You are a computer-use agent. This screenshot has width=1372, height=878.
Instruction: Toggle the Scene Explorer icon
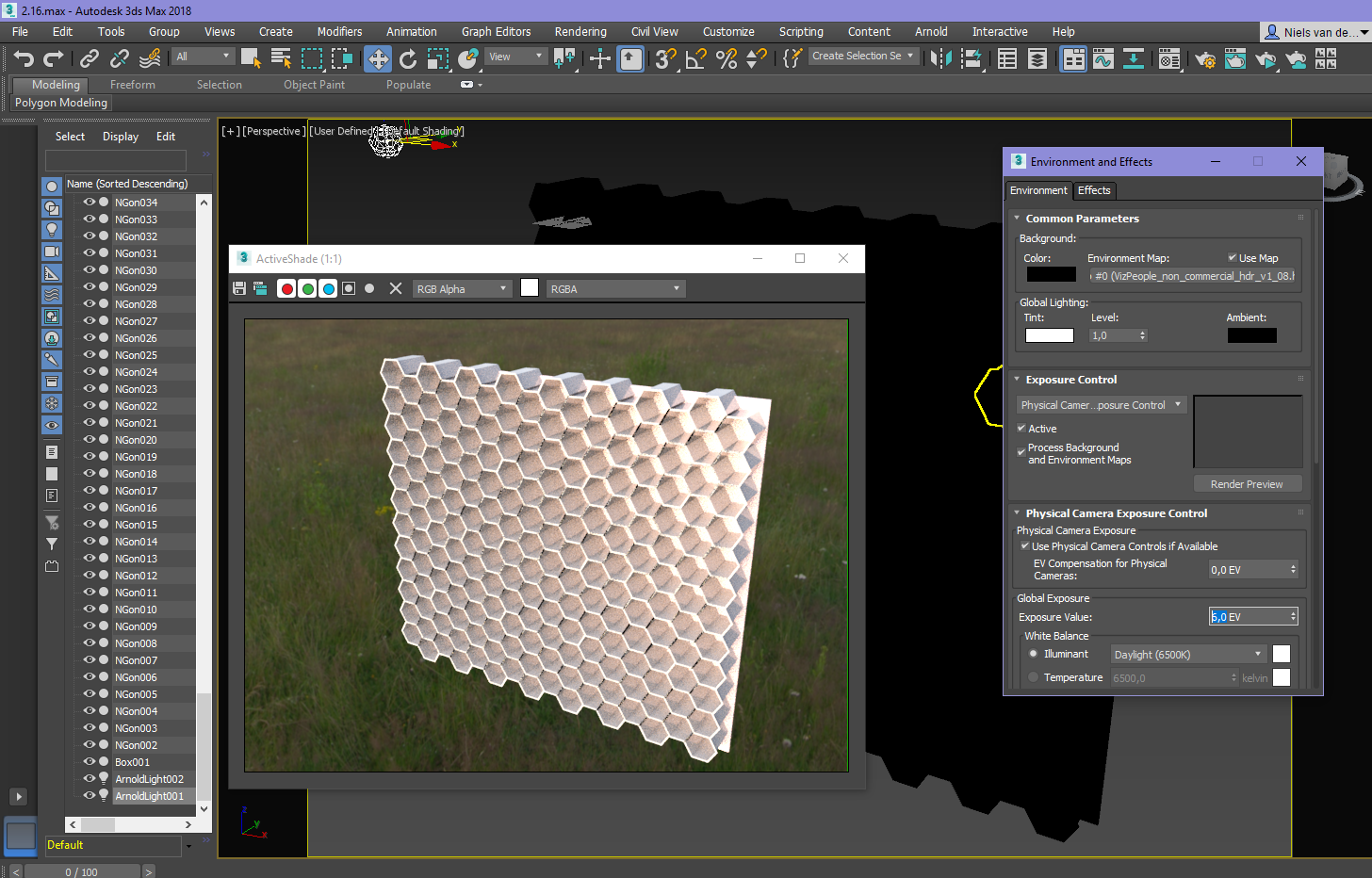[x=1007, y=59]
